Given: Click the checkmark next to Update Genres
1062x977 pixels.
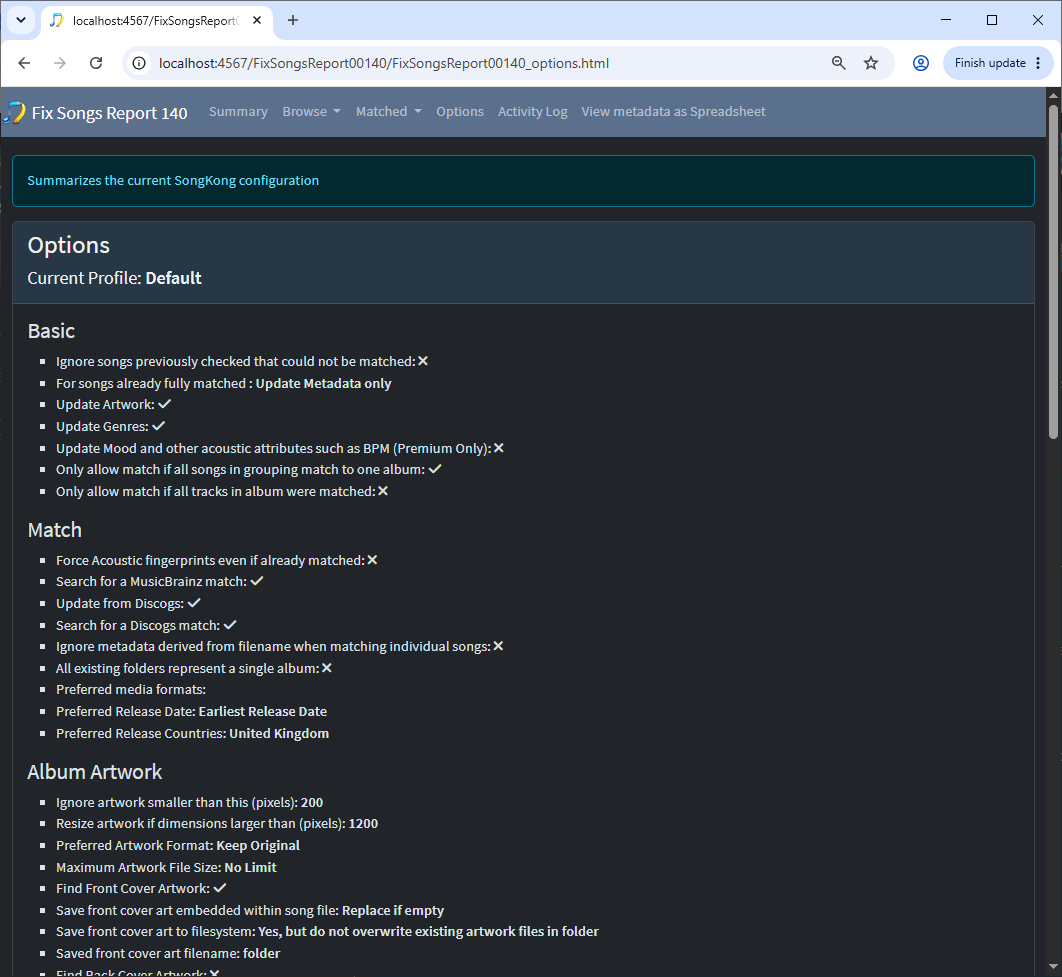Looking at the screenshot, I should pyautogui.click(x=158, y=427).
